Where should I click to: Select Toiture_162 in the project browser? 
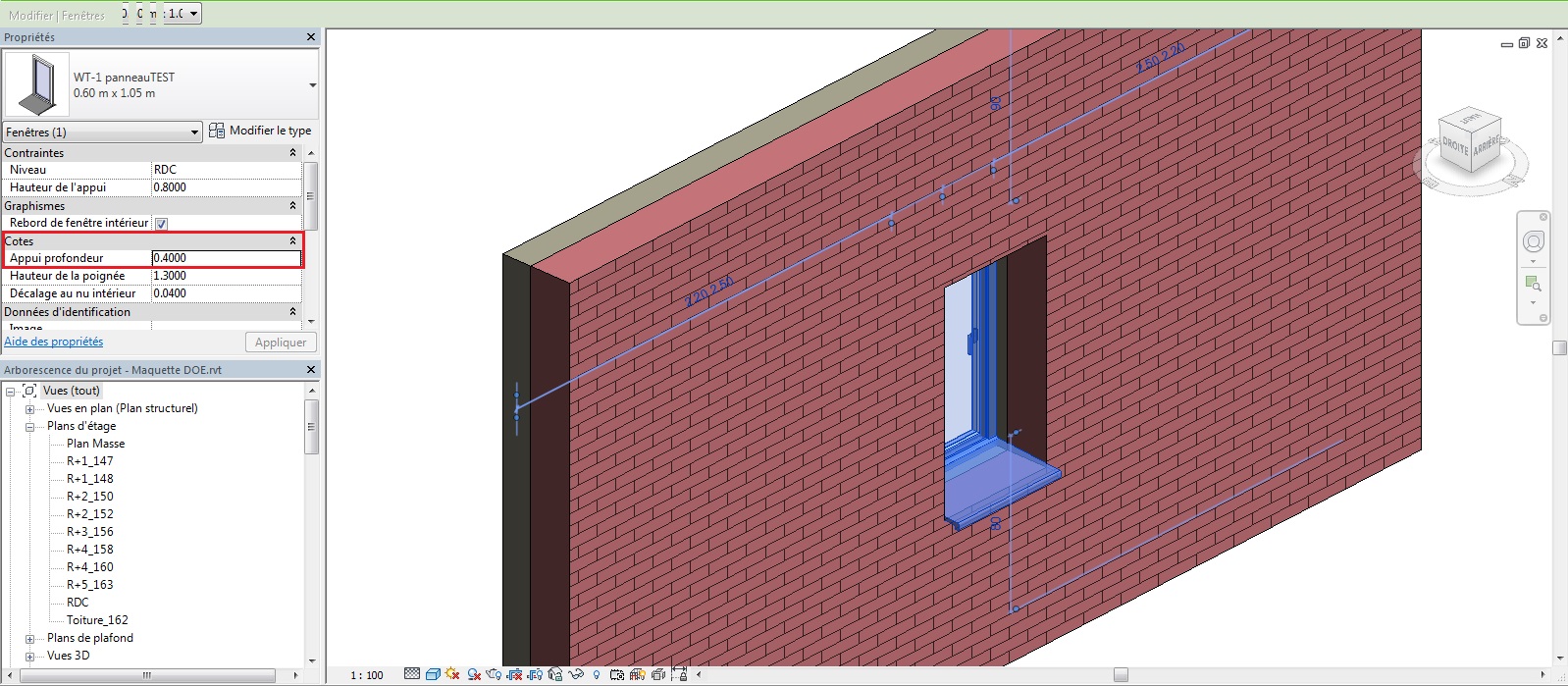(97, 620)
